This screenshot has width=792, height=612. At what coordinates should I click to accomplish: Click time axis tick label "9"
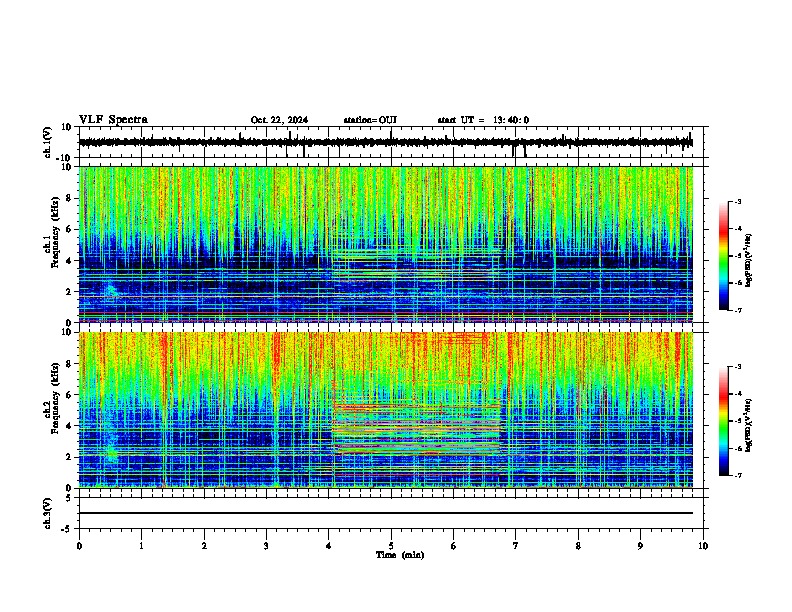click(x=640, y=546)
